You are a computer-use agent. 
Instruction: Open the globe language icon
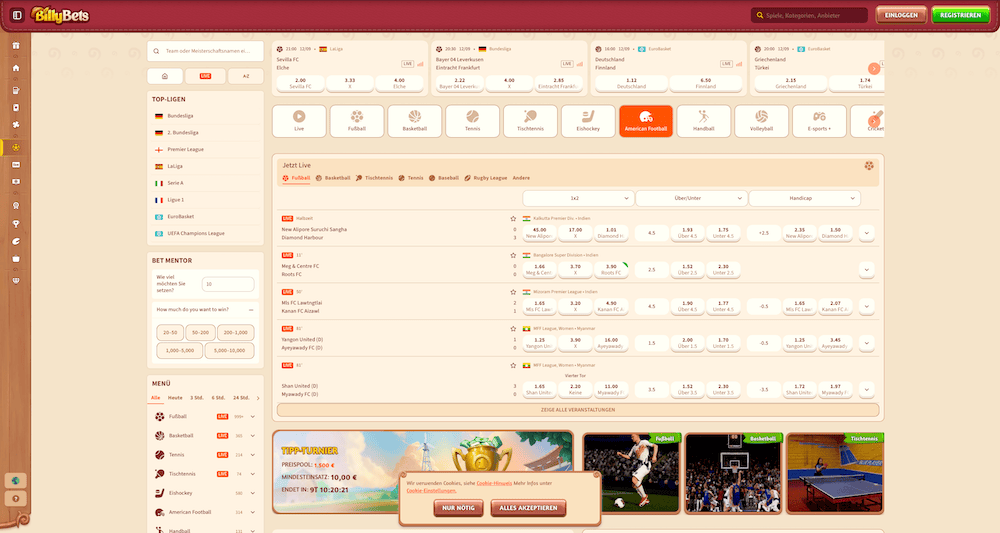(16, 480)
